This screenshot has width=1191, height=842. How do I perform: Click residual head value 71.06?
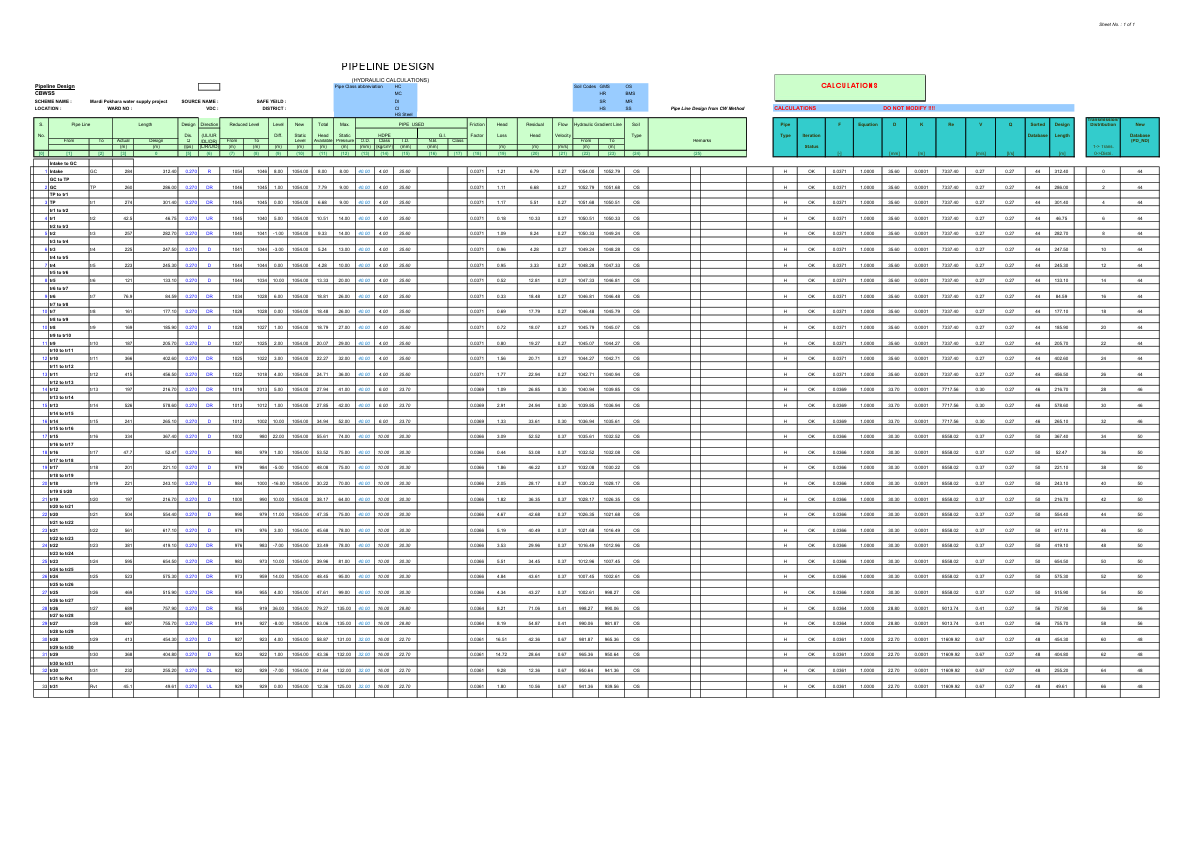click(535, 608)
